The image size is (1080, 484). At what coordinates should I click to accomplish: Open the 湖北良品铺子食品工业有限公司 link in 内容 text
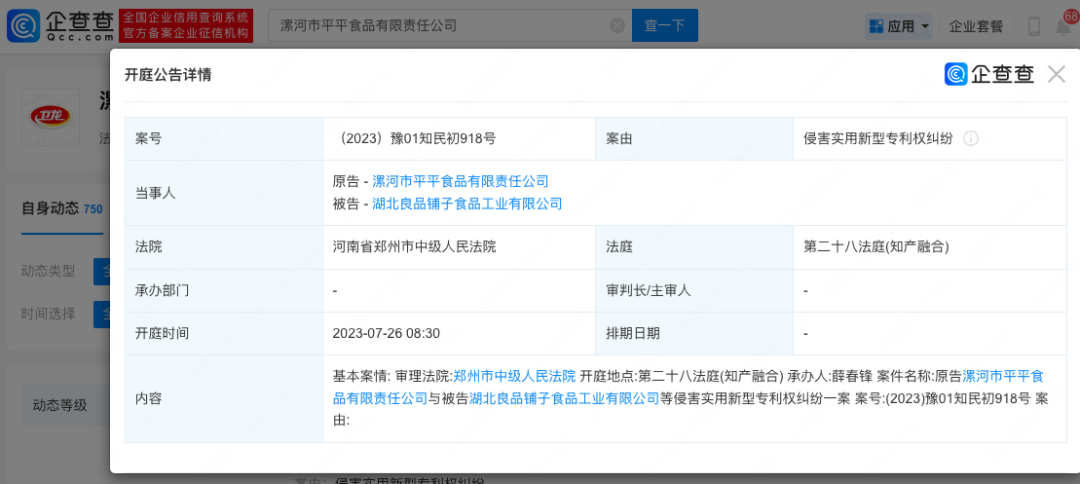click(x=564, y=398)
